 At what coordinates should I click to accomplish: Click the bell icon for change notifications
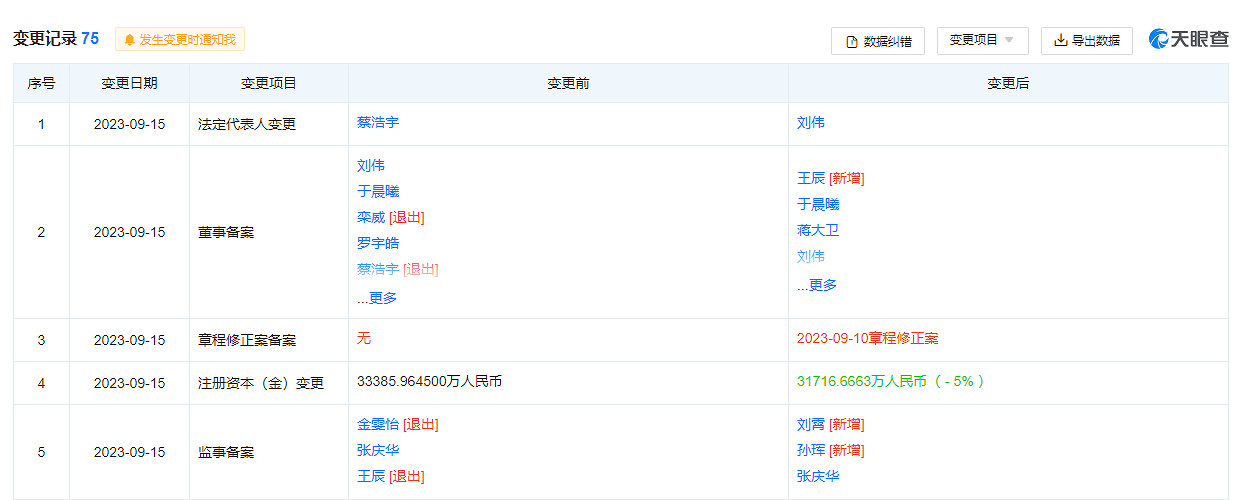click(129, 40)
